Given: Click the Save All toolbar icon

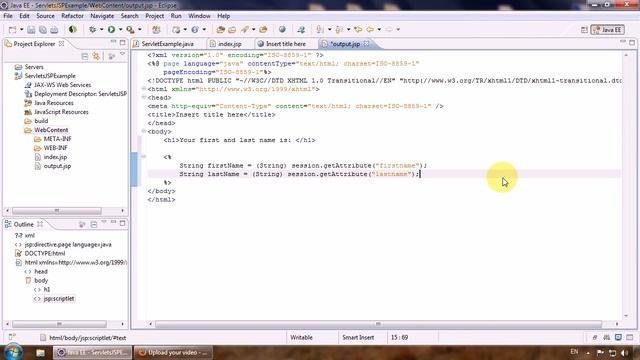Looking at the screenshot, I should click(x=42, y=29).
